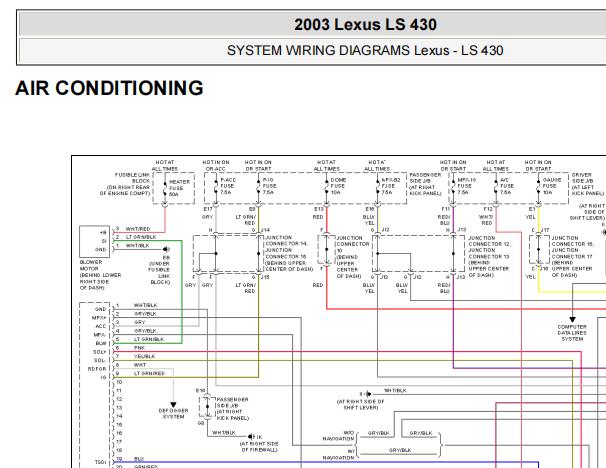Click the 'IK' ground point label
Screen dimensions: 606x468
pyautogui.click(x=259, y=437)
